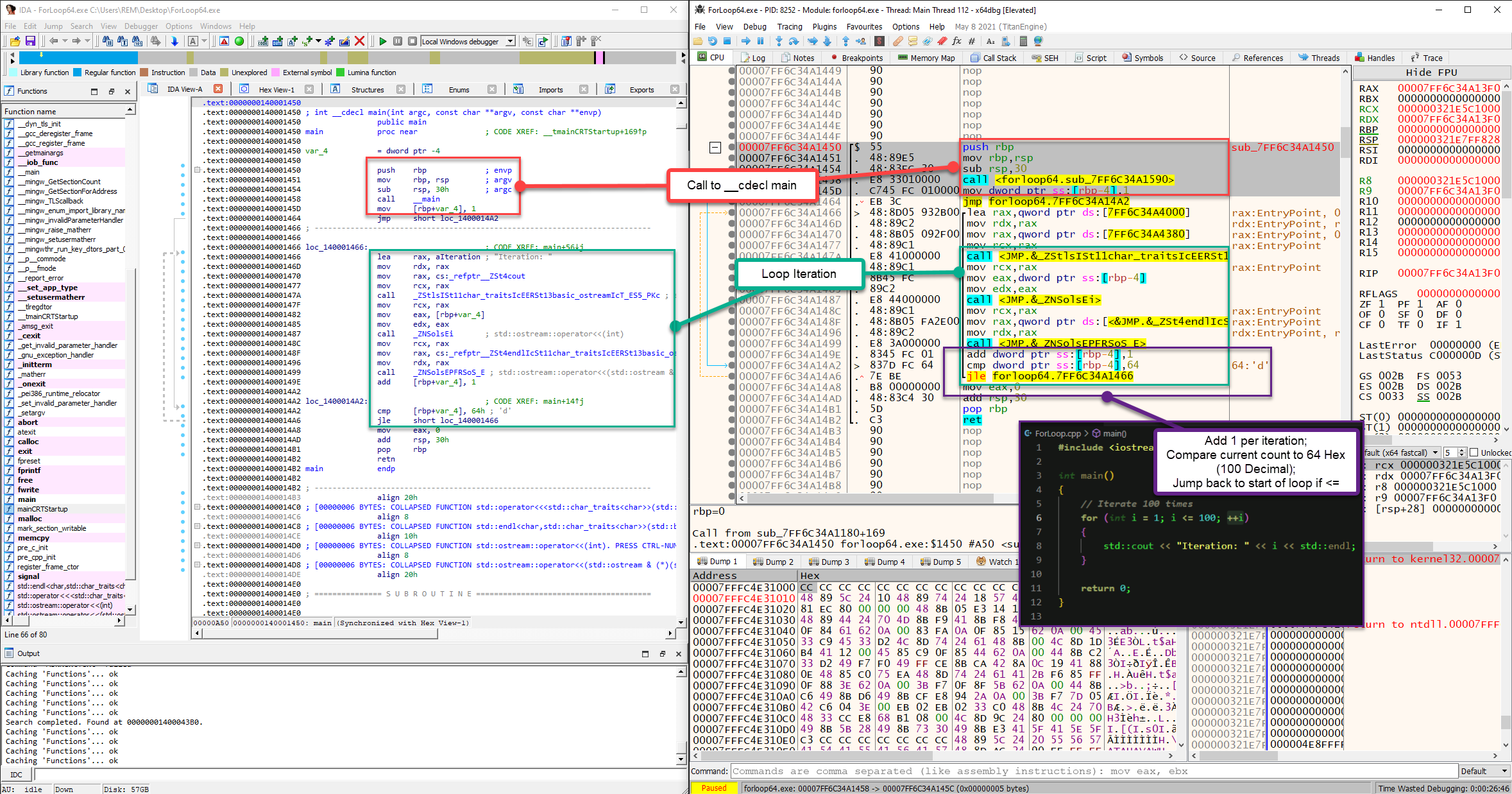
Task: Close the IDA View-A tab
Action: (x=218, y=89)
